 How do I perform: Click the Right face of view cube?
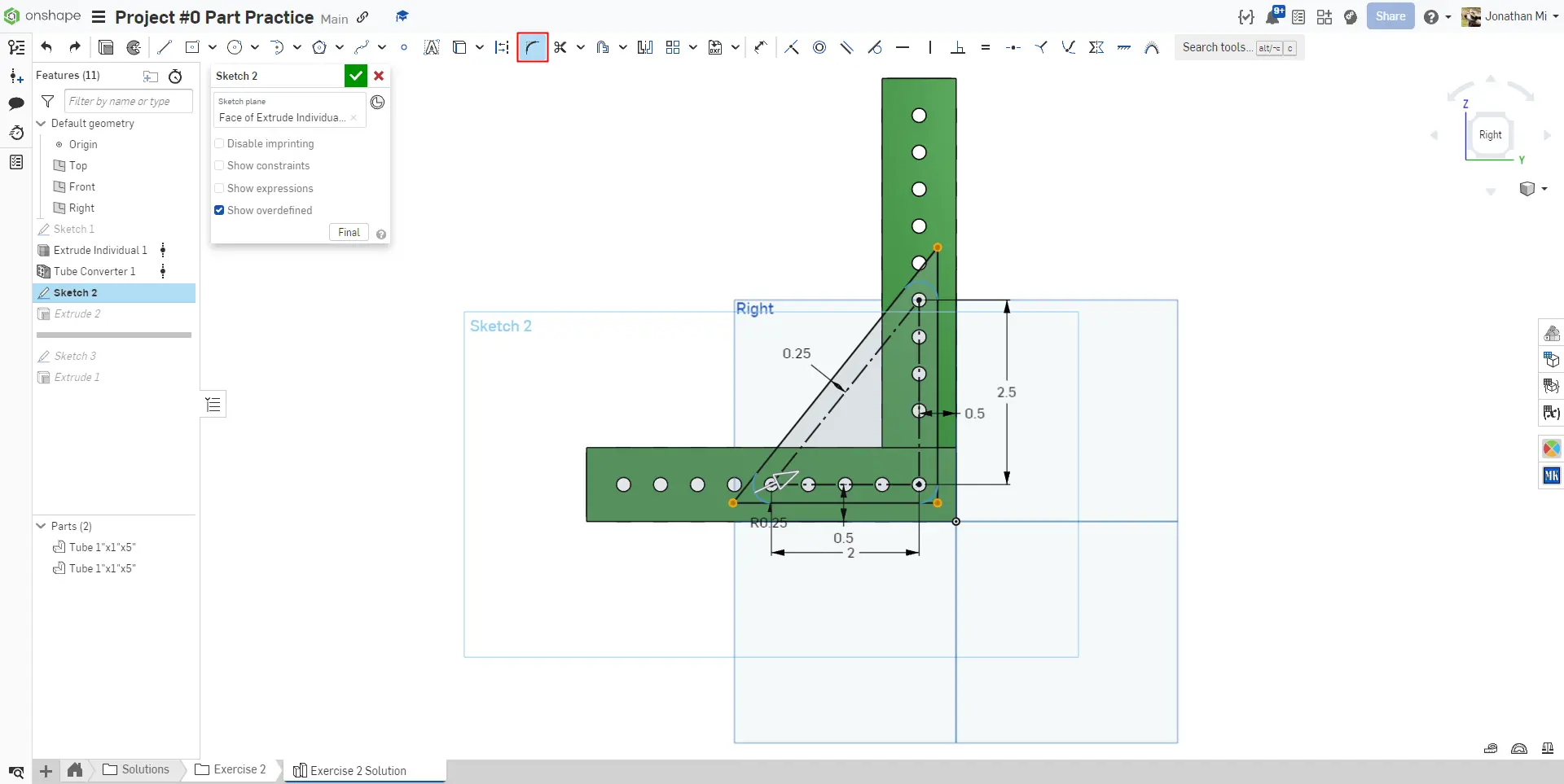pos(1490,135)
